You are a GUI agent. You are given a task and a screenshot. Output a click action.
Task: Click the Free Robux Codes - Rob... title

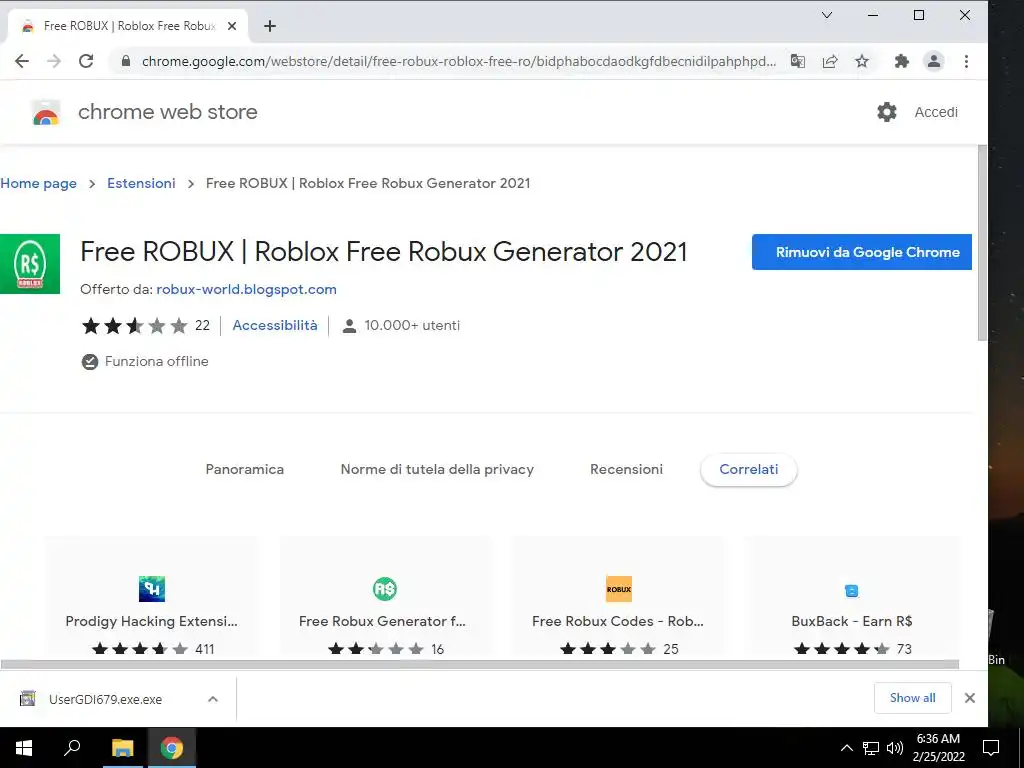(618, 621)
